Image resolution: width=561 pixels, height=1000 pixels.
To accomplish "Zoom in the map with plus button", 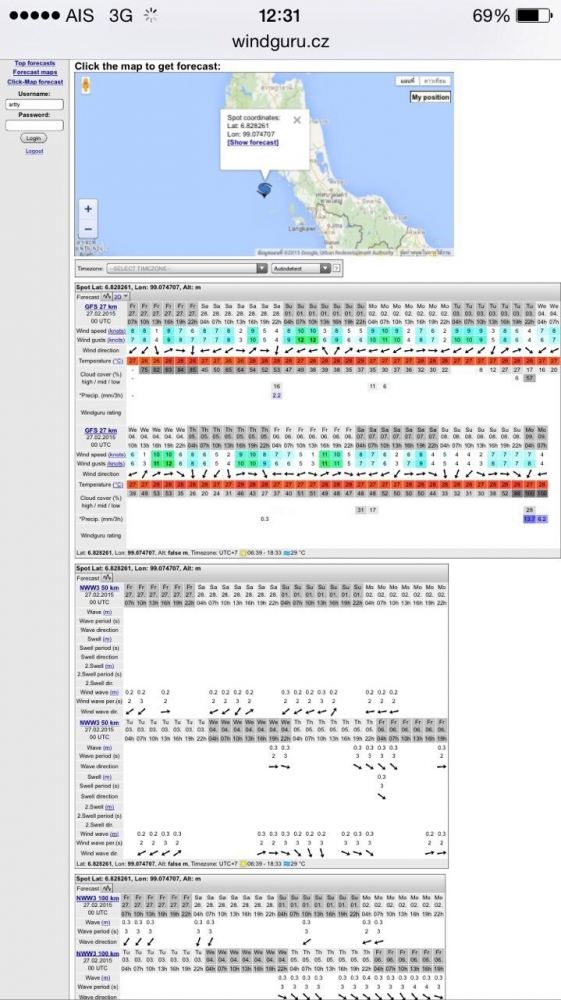I will [x=88, y=209].
